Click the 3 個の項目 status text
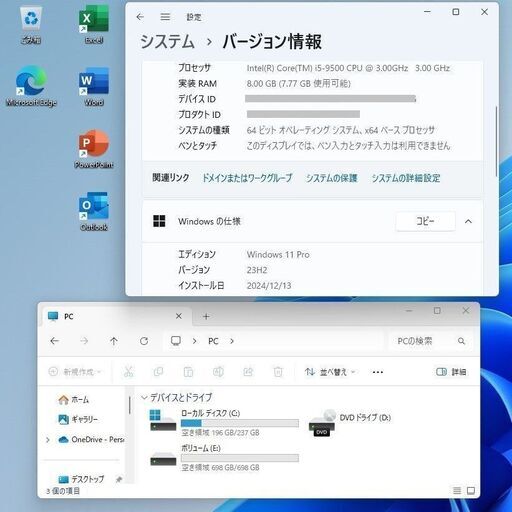This screenshot has width=512, height=512. [x=63, y=491]
